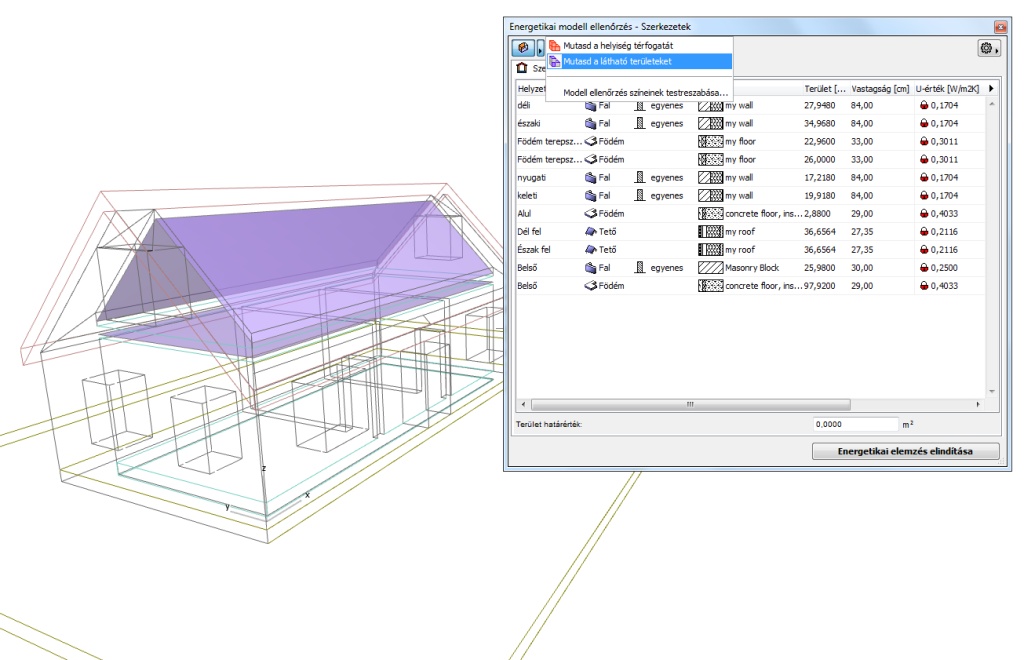Click the Masonry Block fill pattern icon
The image size is (1024, 660).
tap(711, 268)
